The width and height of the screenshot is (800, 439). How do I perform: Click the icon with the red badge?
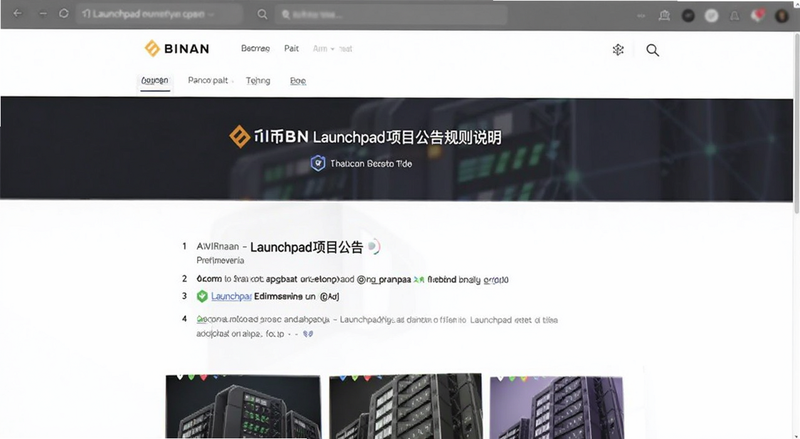coord(757,15)
